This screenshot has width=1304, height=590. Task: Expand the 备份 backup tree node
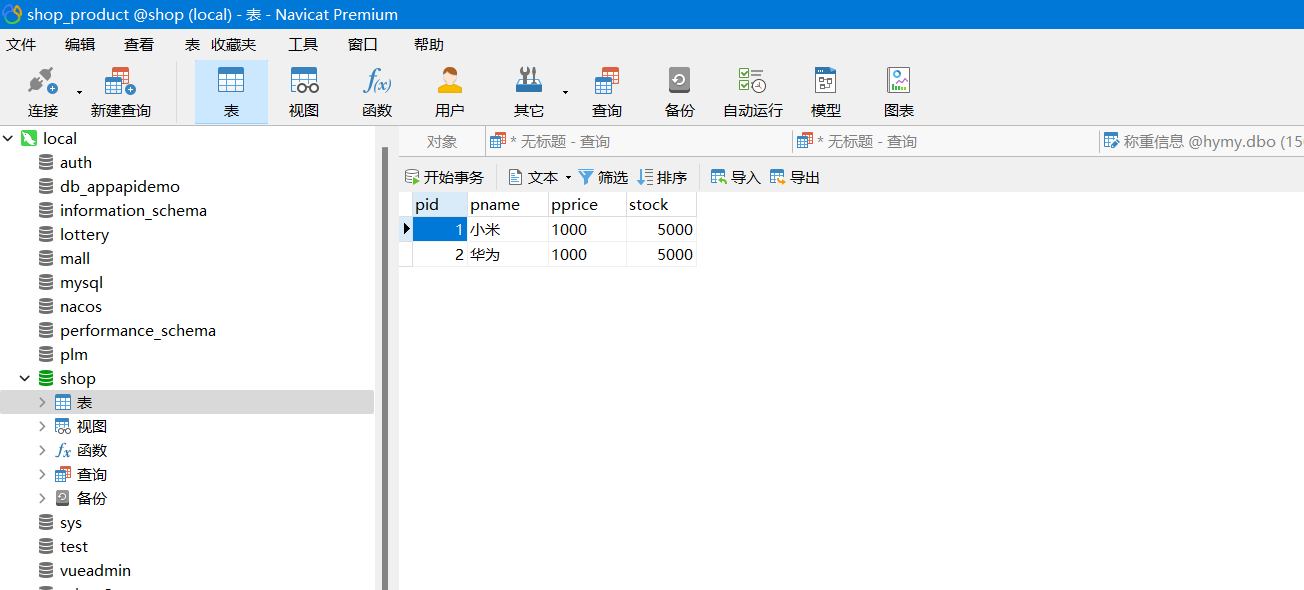42,499
